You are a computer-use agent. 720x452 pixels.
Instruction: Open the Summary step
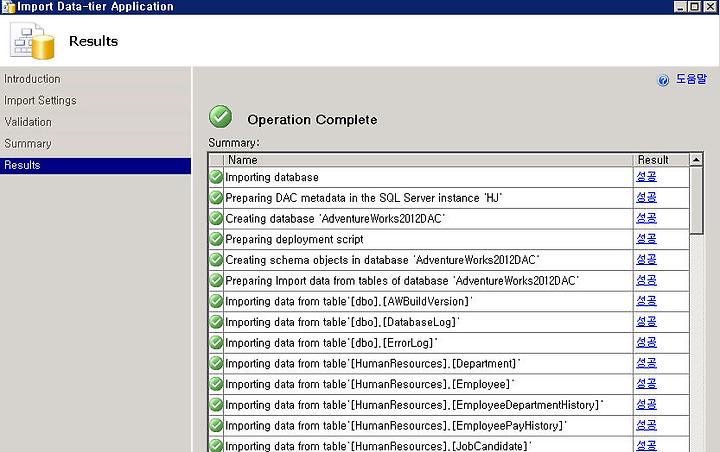pyautogui.click(x=28, y=144)
